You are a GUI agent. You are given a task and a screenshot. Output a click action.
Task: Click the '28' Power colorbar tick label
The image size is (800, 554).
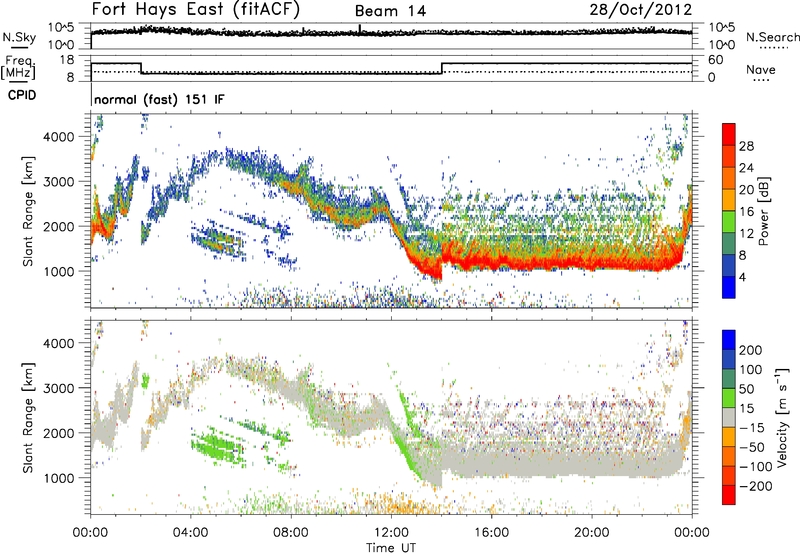pos(746,146)
